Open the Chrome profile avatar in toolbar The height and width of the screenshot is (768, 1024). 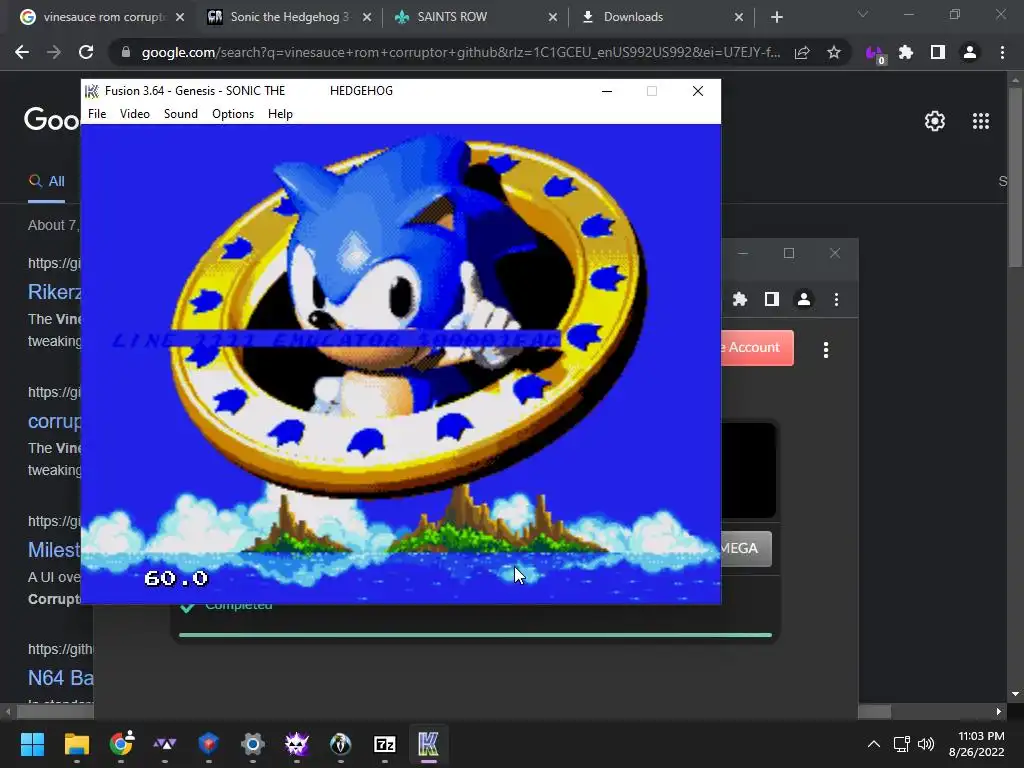970,52
